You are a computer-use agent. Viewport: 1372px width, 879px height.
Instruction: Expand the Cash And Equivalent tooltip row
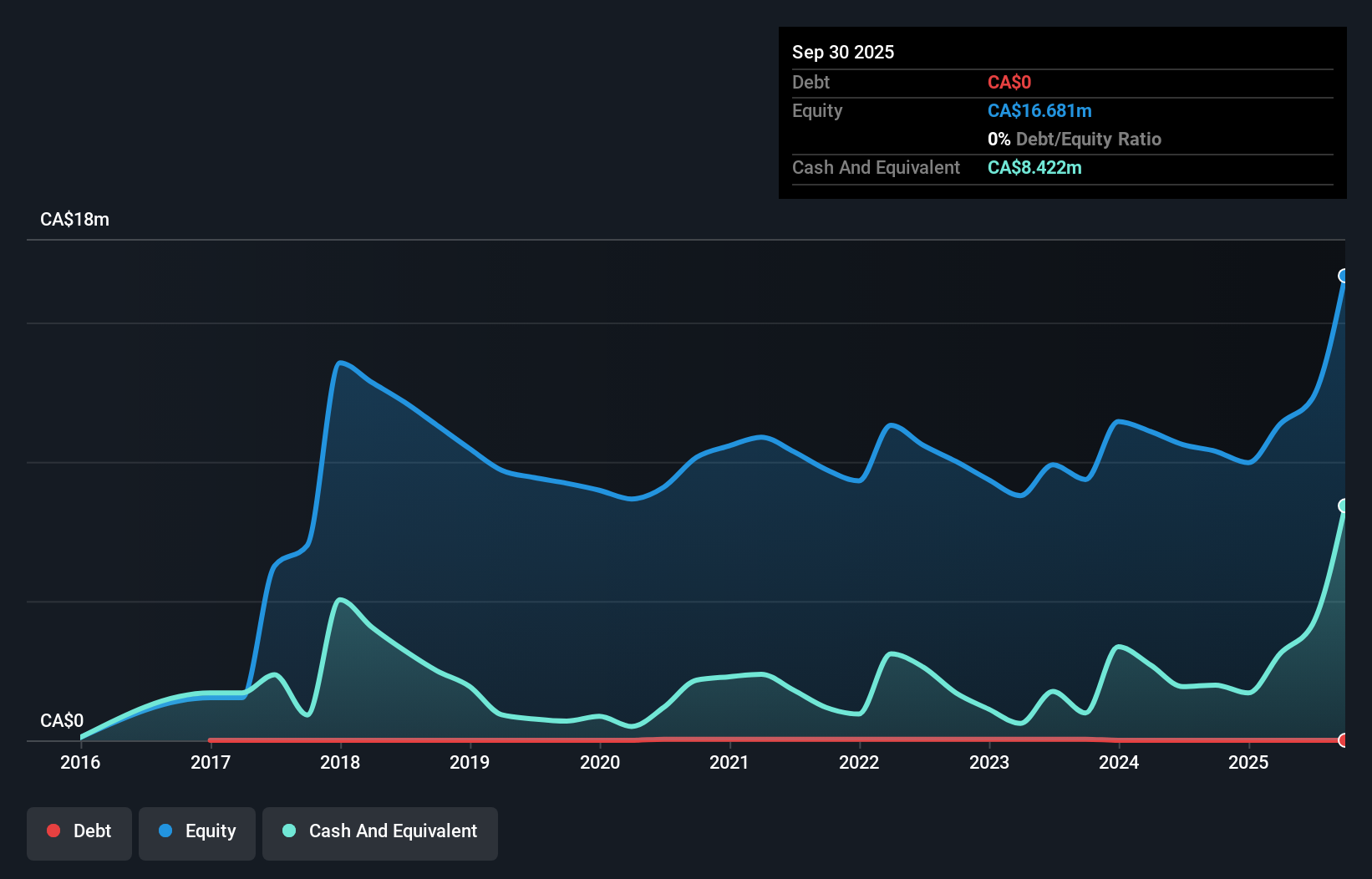pos(876,167)
